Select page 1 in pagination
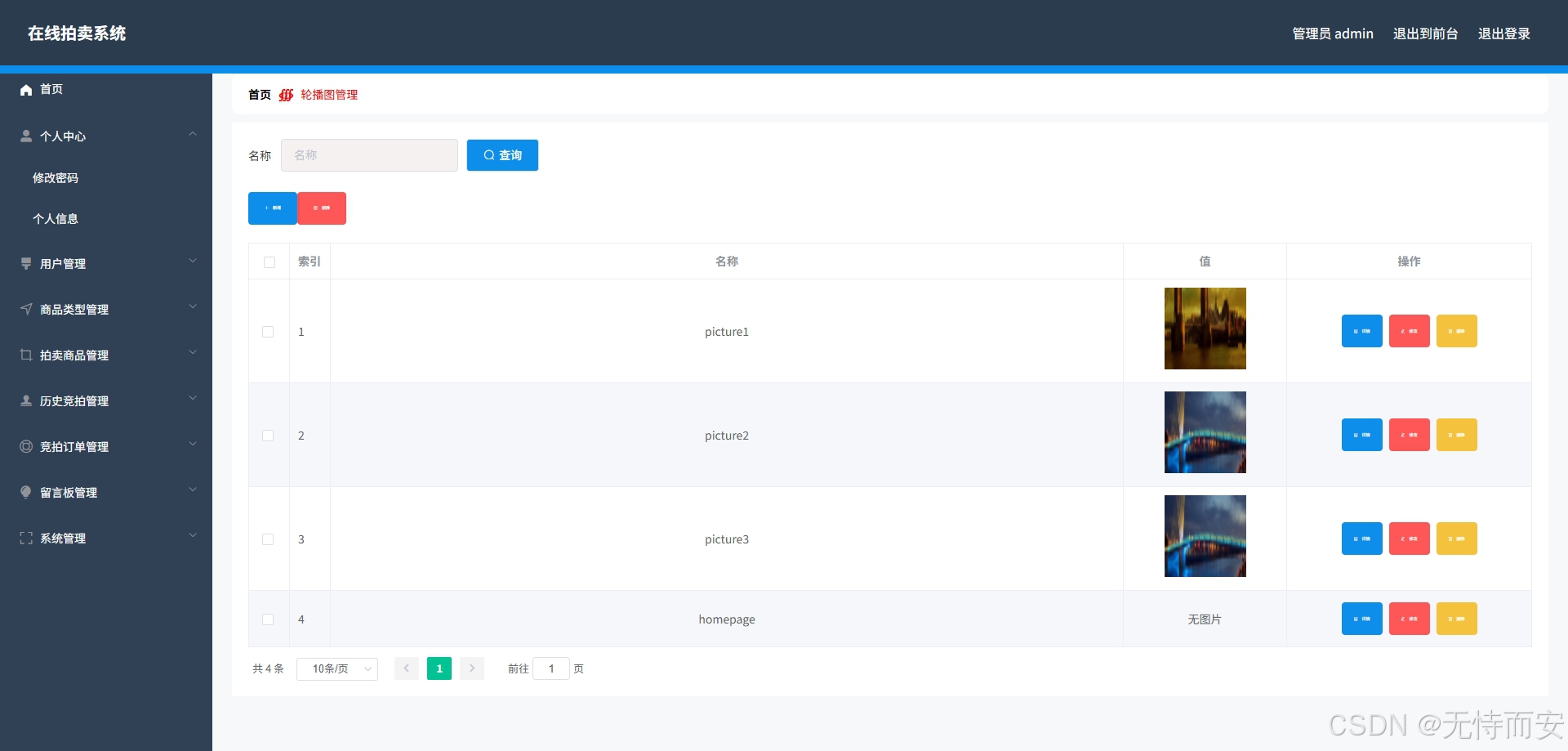Image resolution: width=1568 pixels, height=751 pixels. [439, 668]
